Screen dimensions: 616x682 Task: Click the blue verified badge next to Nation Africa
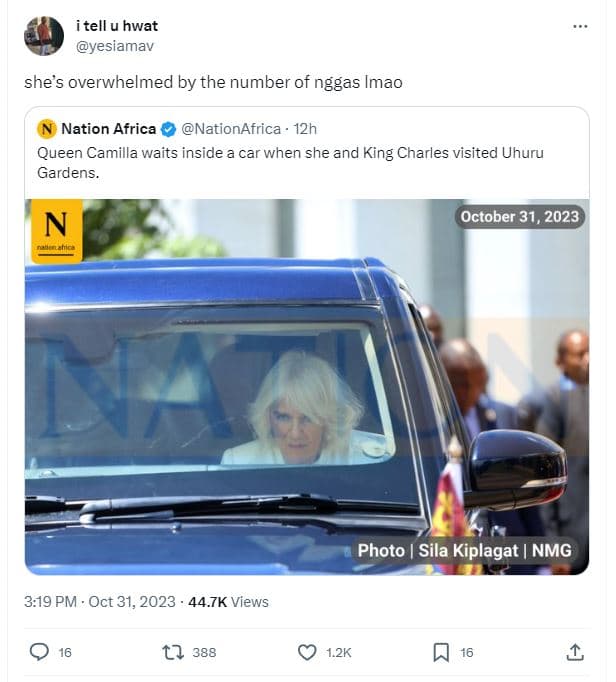pos(169,129)
